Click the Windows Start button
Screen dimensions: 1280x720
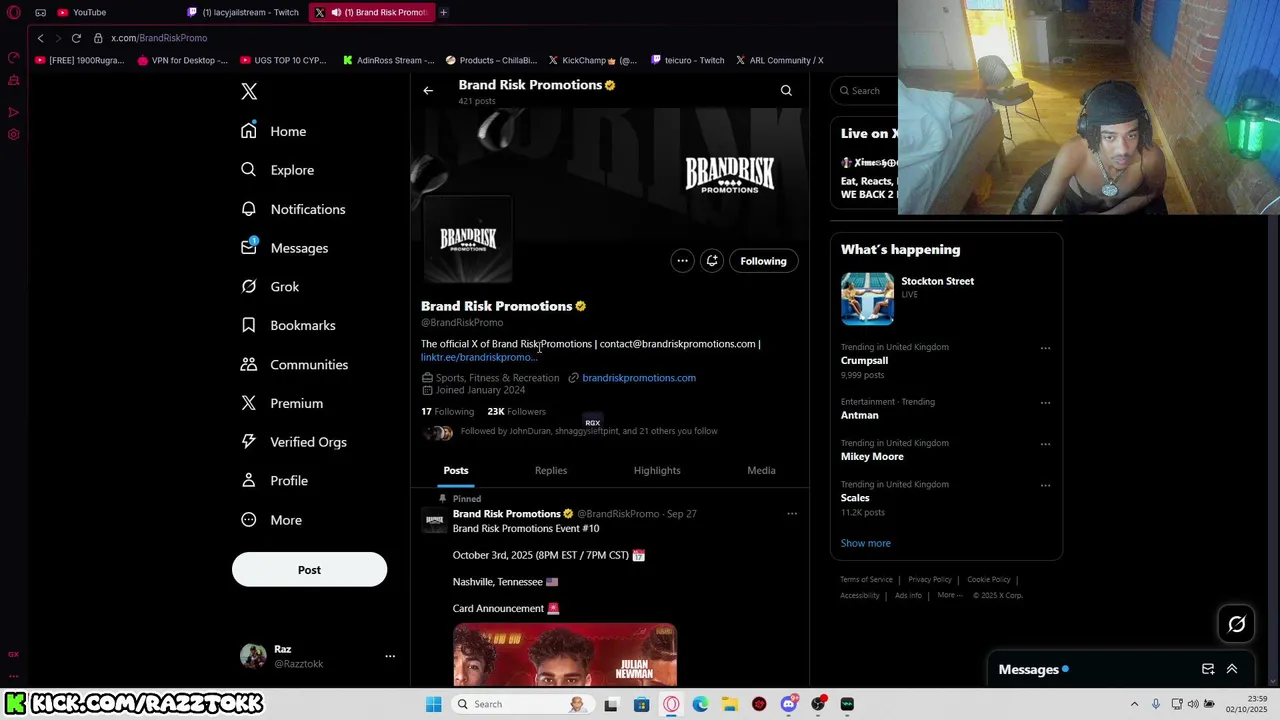433,704
